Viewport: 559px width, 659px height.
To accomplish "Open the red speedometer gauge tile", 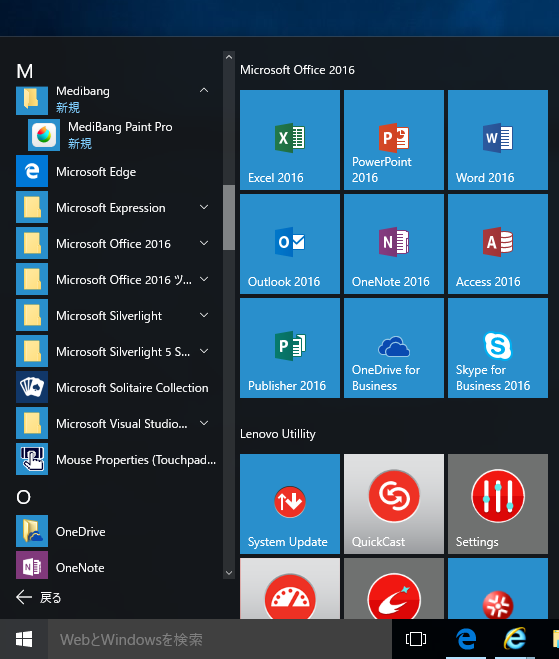I will pos(290,588).
